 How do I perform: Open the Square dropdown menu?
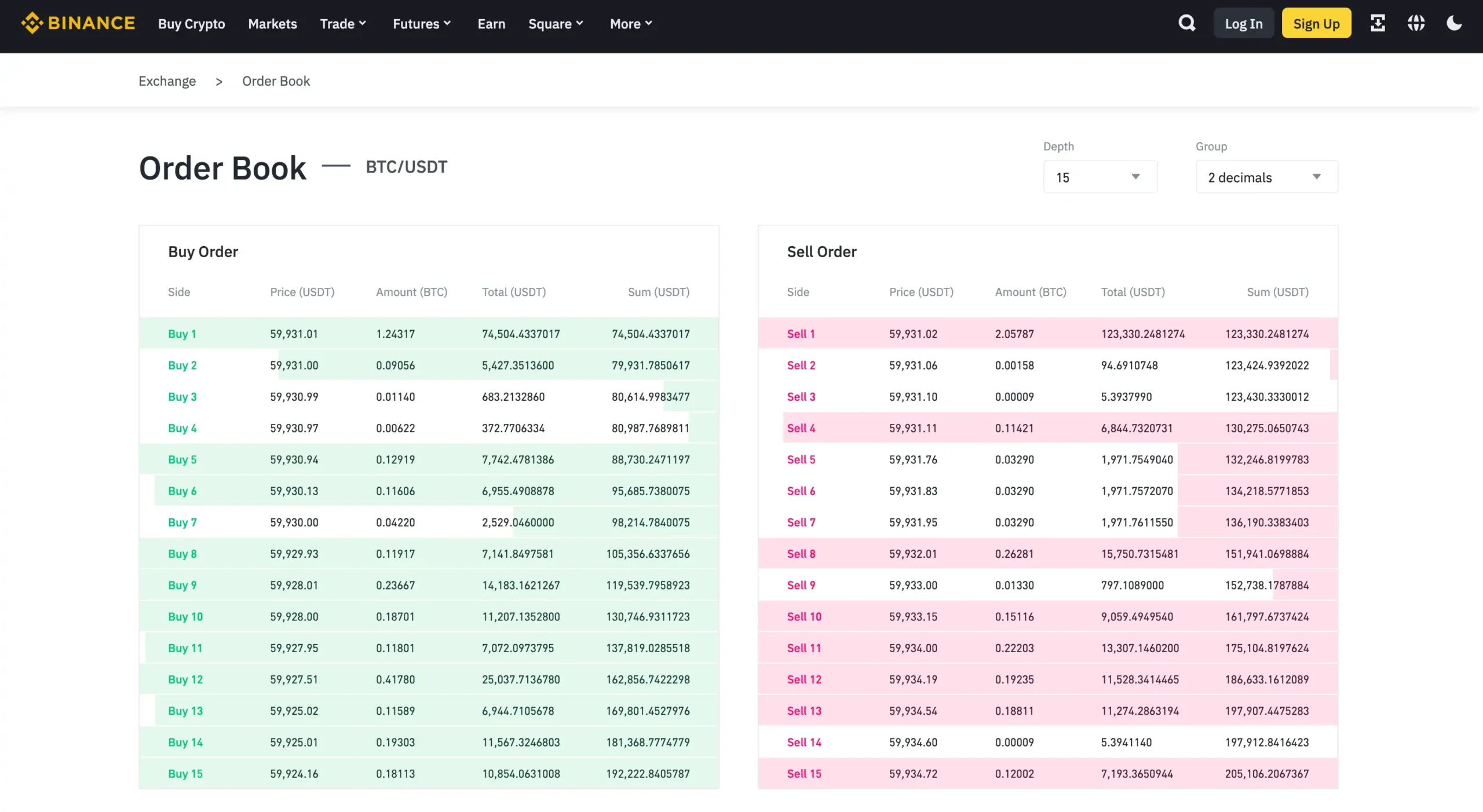tap(555, 24)
